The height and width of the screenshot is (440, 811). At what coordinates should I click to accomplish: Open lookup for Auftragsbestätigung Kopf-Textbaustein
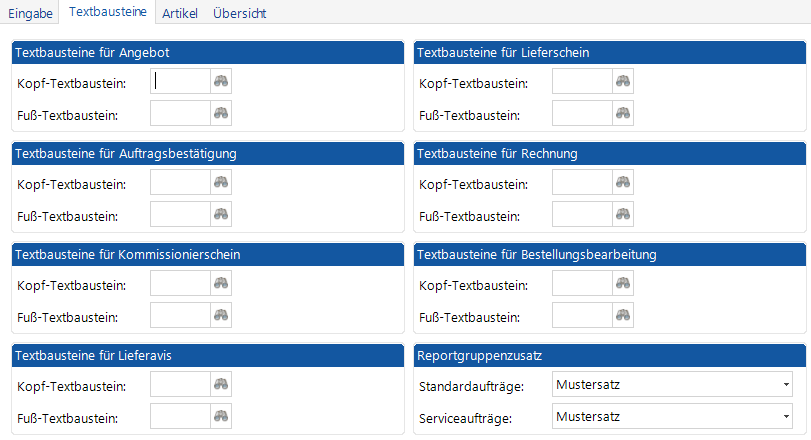(x=221, y=182)
